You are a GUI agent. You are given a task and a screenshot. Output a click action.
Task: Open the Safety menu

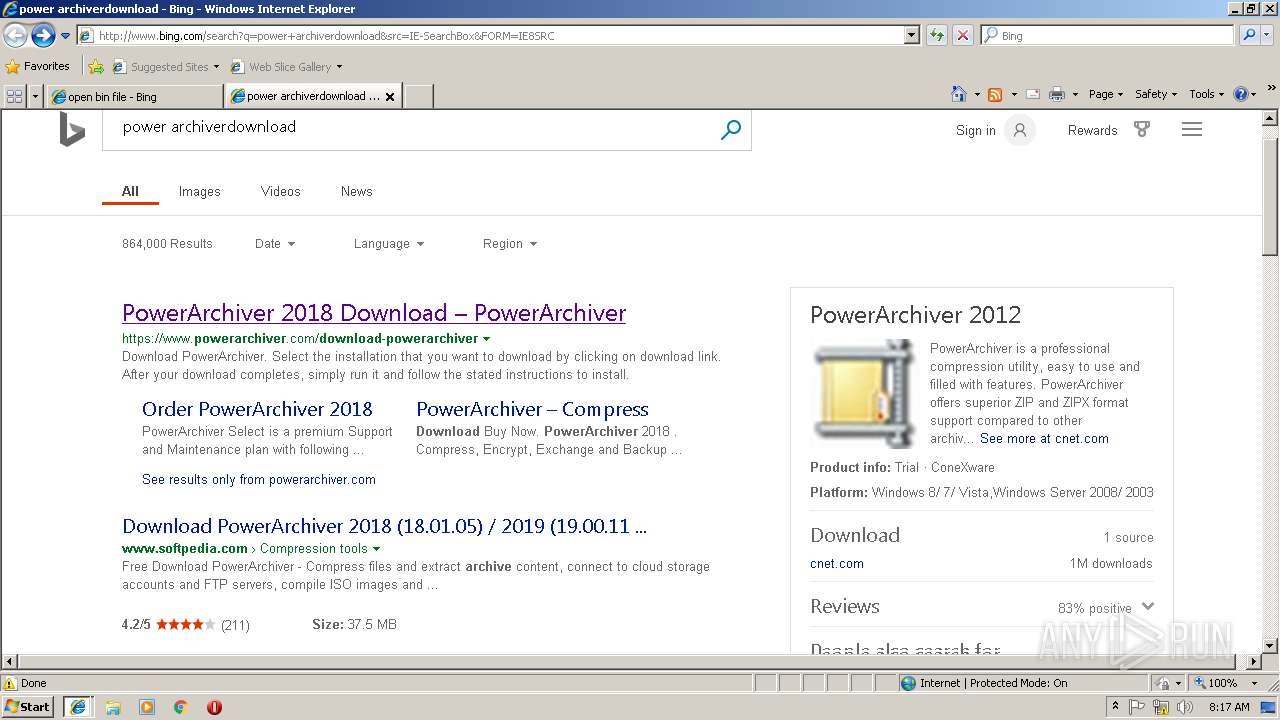[1155, 94]
